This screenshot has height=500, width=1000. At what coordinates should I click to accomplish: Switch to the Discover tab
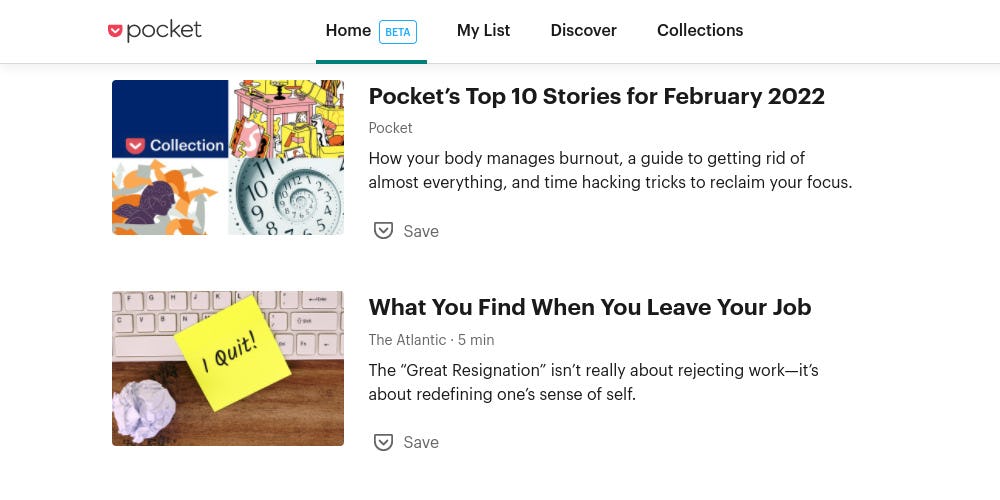583,31
